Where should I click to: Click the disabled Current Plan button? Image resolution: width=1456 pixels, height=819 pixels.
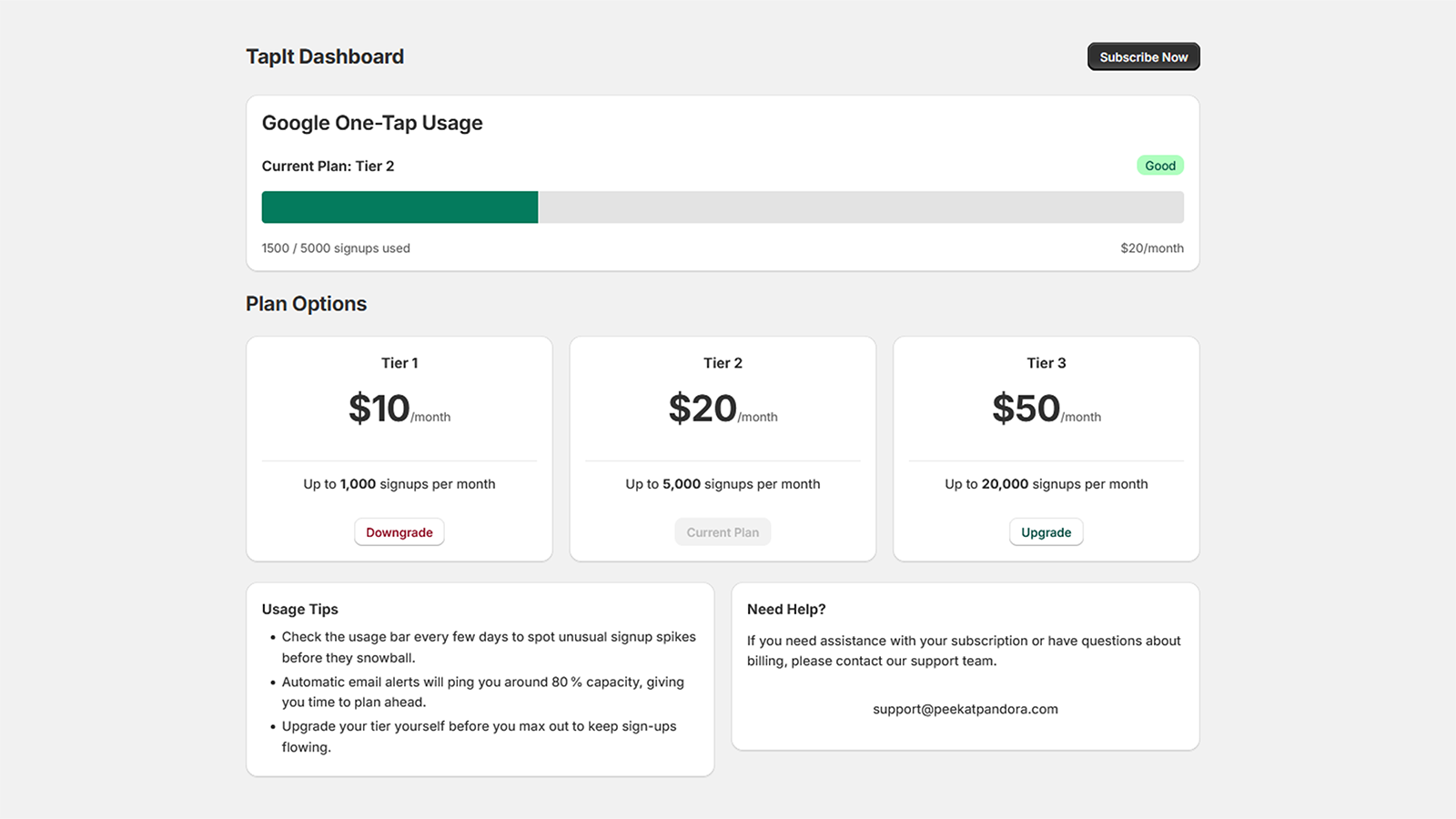[x=722, y=531]
